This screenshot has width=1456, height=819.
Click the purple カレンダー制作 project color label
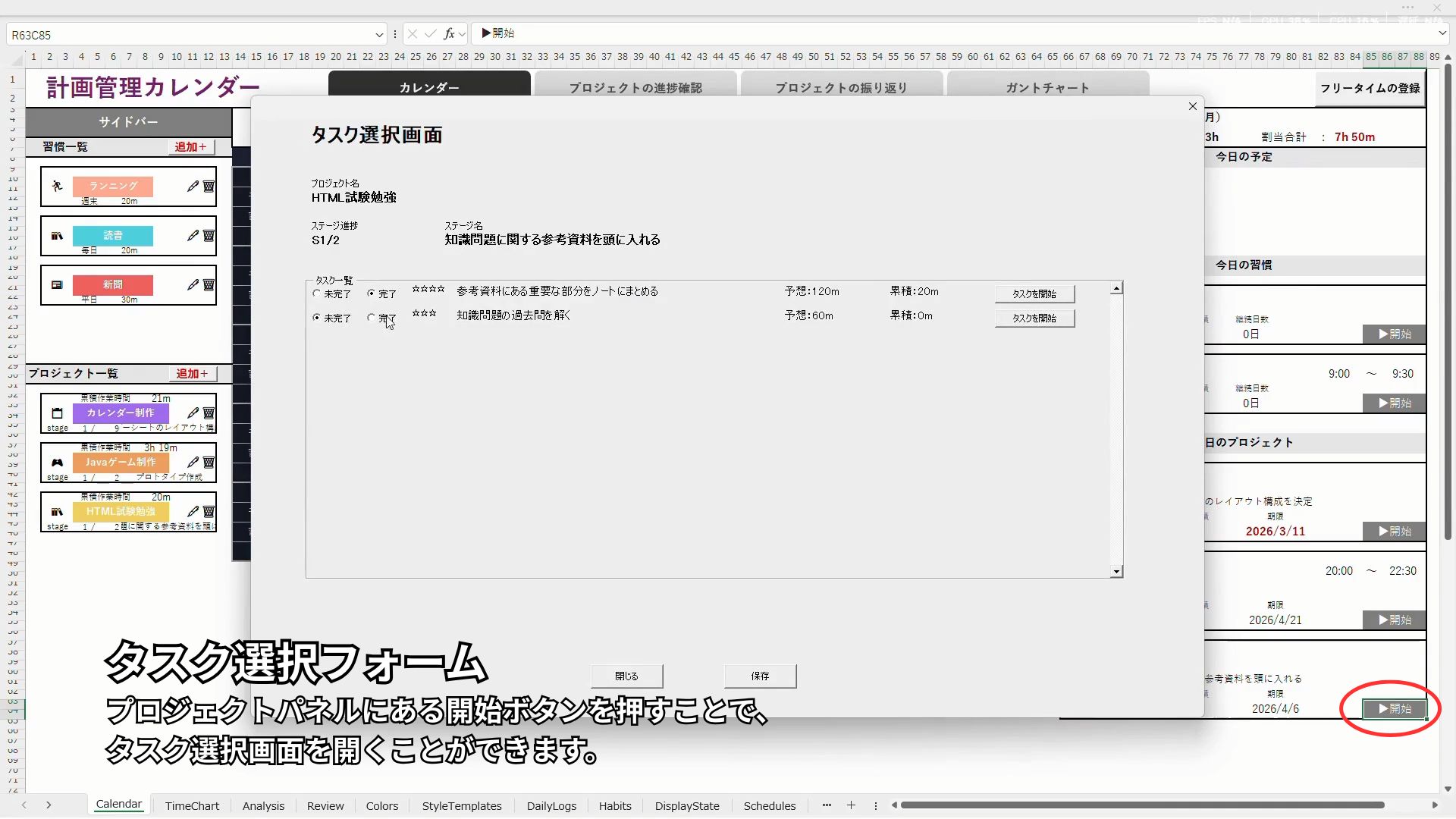pyautogui.click(x=121, y=413)
